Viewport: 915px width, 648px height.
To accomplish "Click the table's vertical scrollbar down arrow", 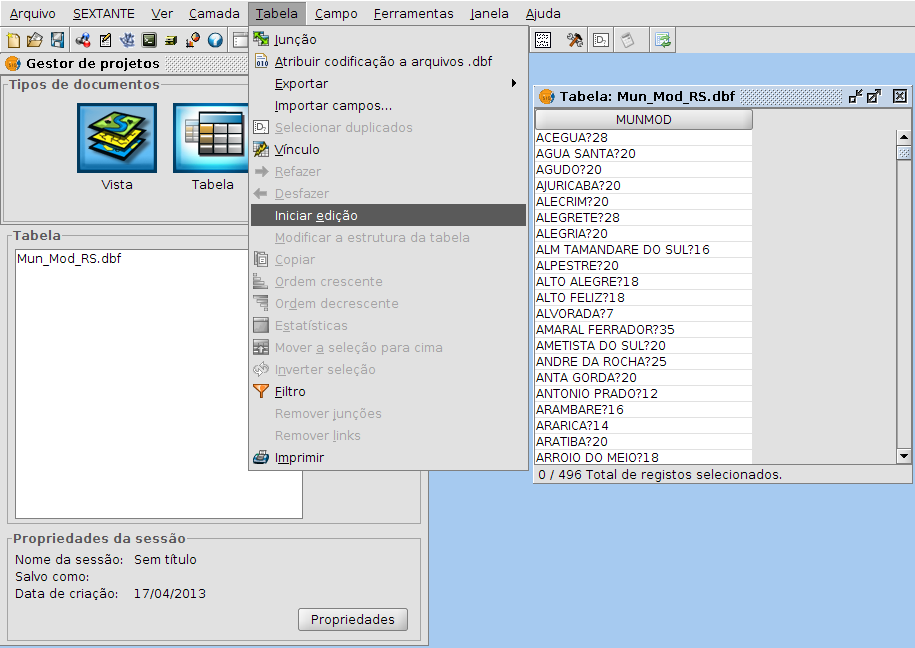I will pos(904,456).
